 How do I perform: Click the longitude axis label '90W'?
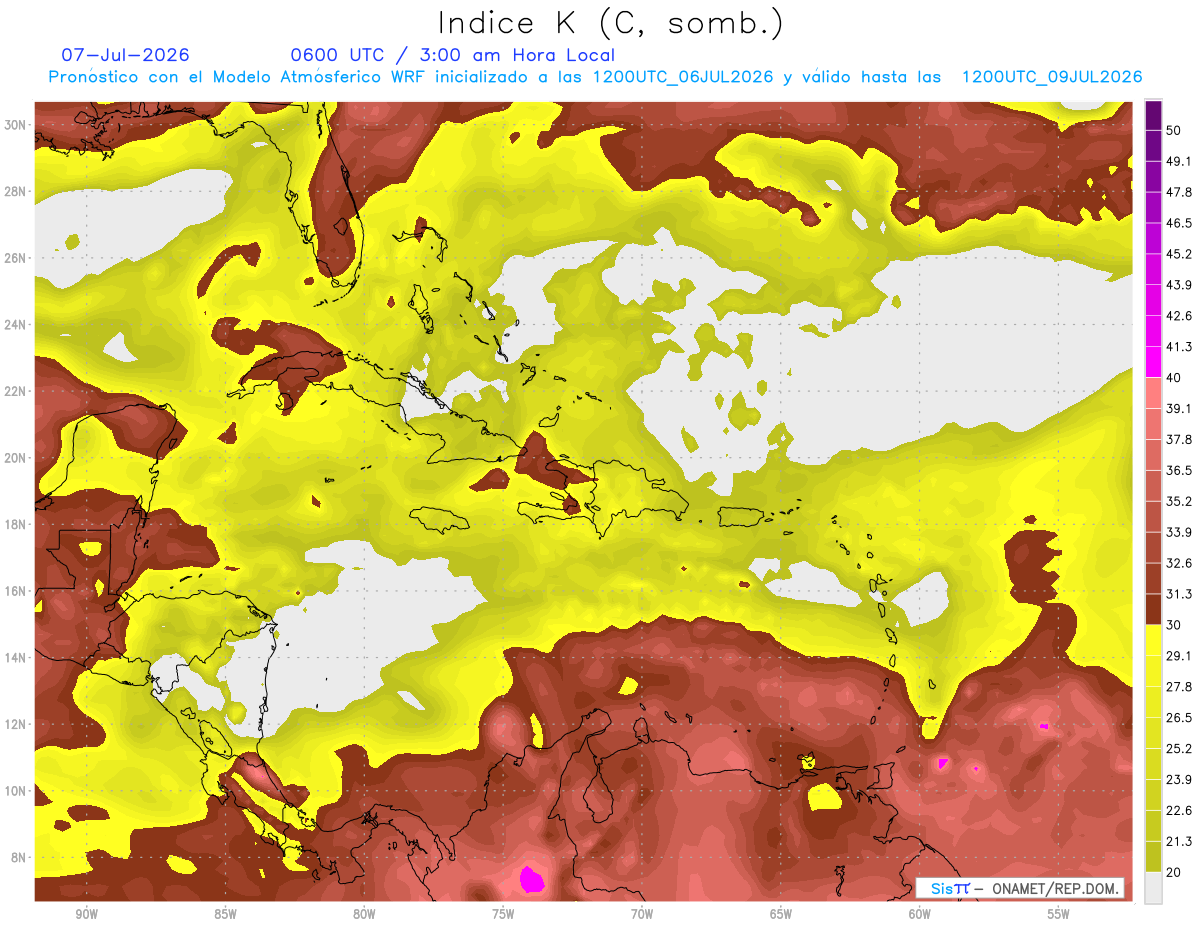tap(86, 914)
